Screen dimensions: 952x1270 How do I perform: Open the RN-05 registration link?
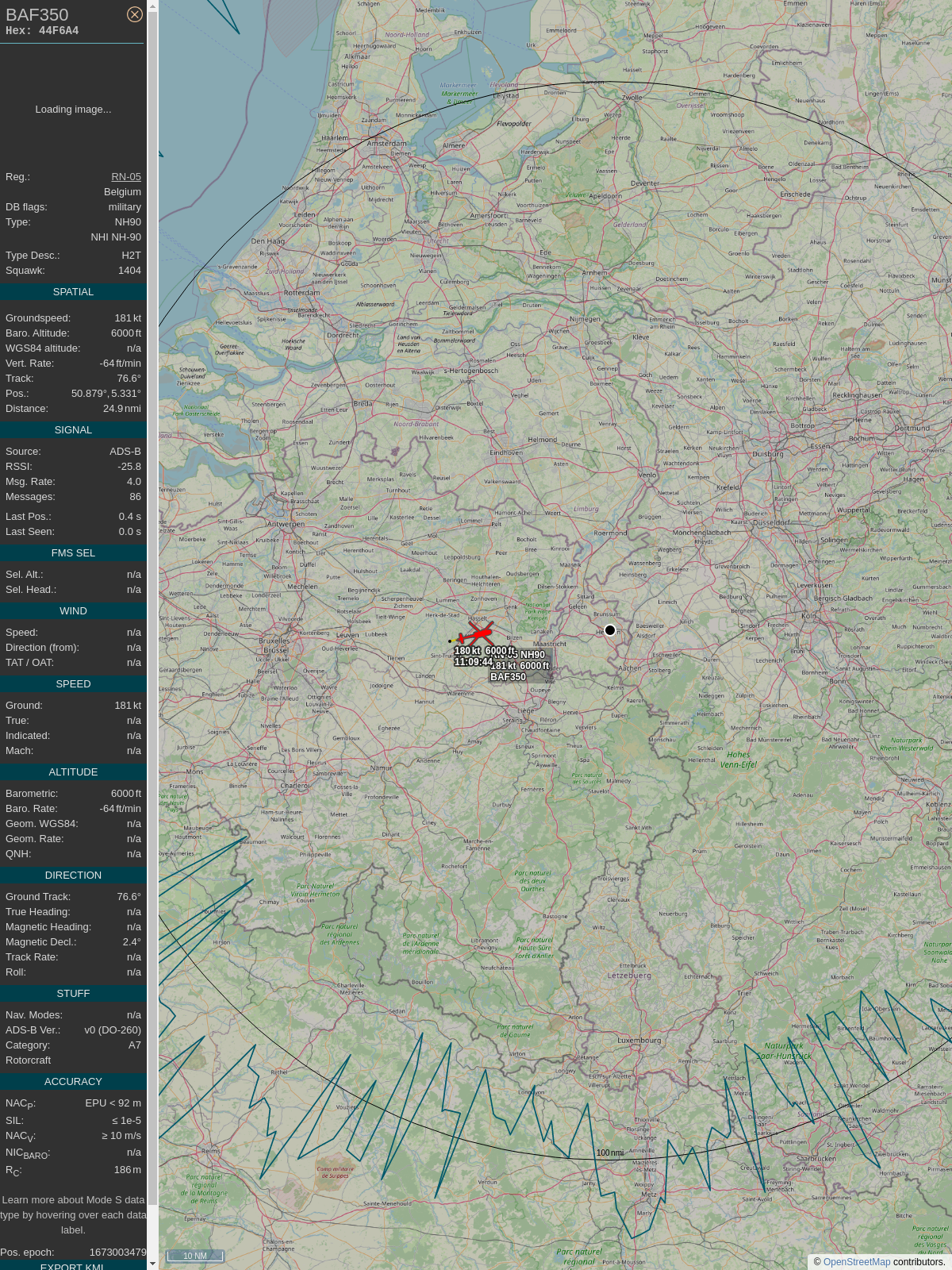pos(126,177)
